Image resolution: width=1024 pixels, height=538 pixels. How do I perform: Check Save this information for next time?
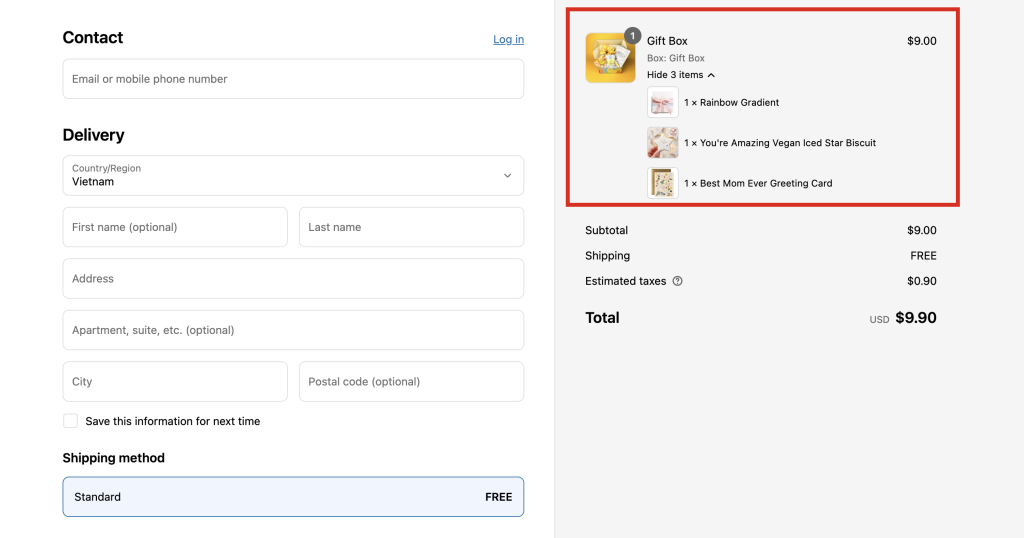[71, 421]
